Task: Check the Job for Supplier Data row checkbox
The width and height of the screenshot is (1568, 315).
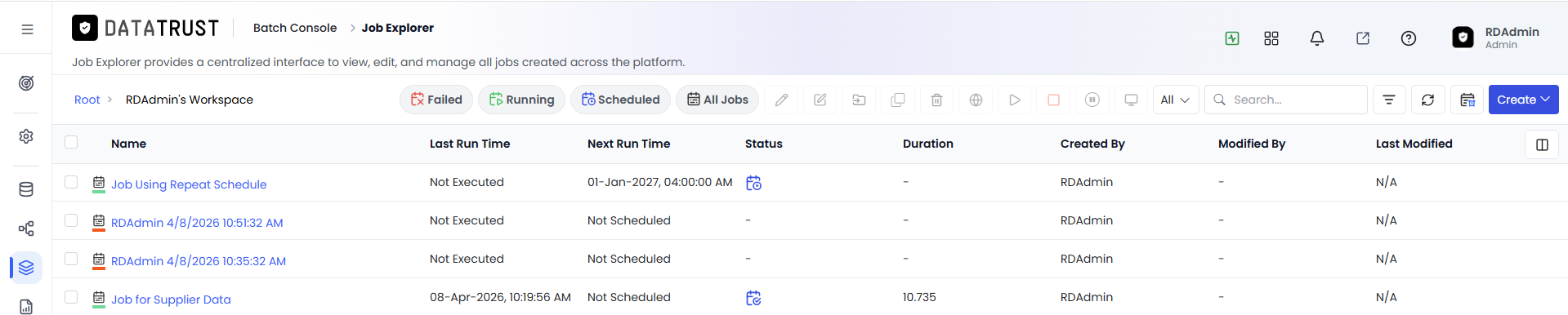Action: [x=71, y=297]
